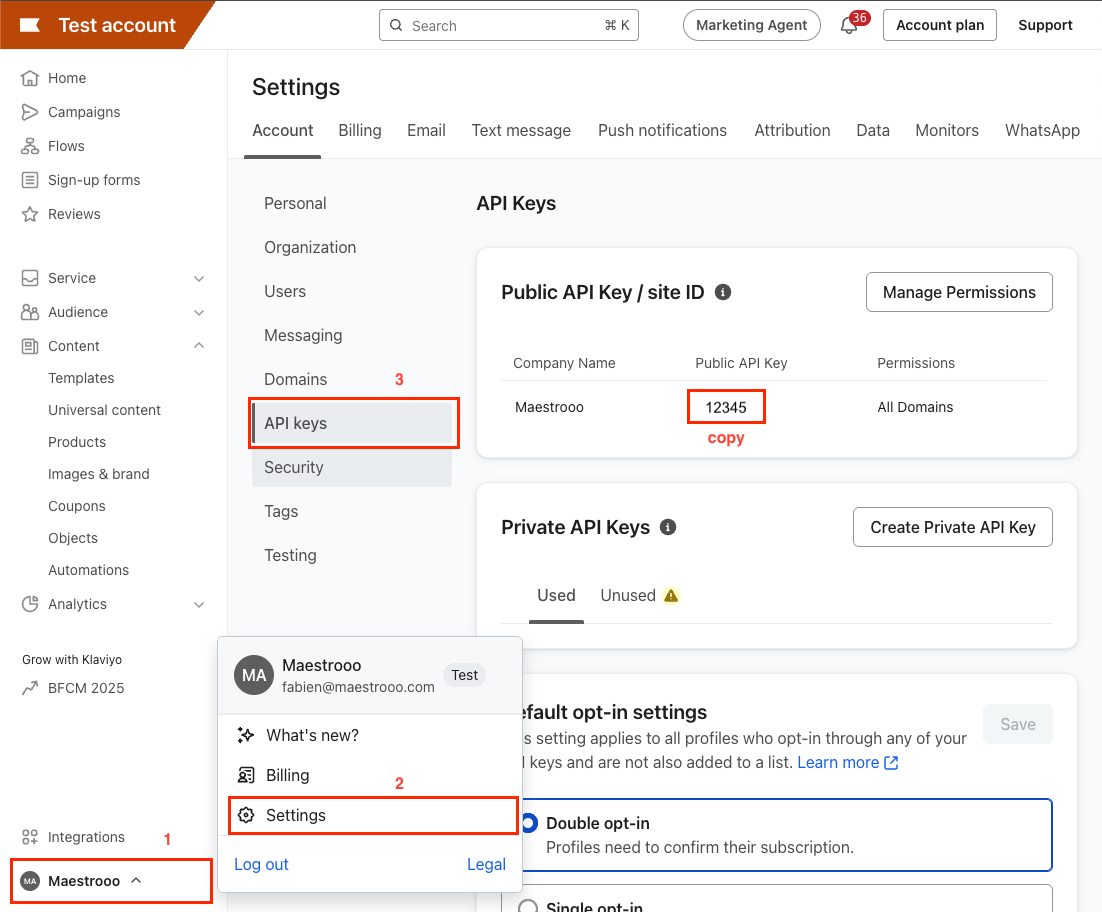Click the What's new sparkle icon
The image size is (1102, 912).
tap(245, 735)
